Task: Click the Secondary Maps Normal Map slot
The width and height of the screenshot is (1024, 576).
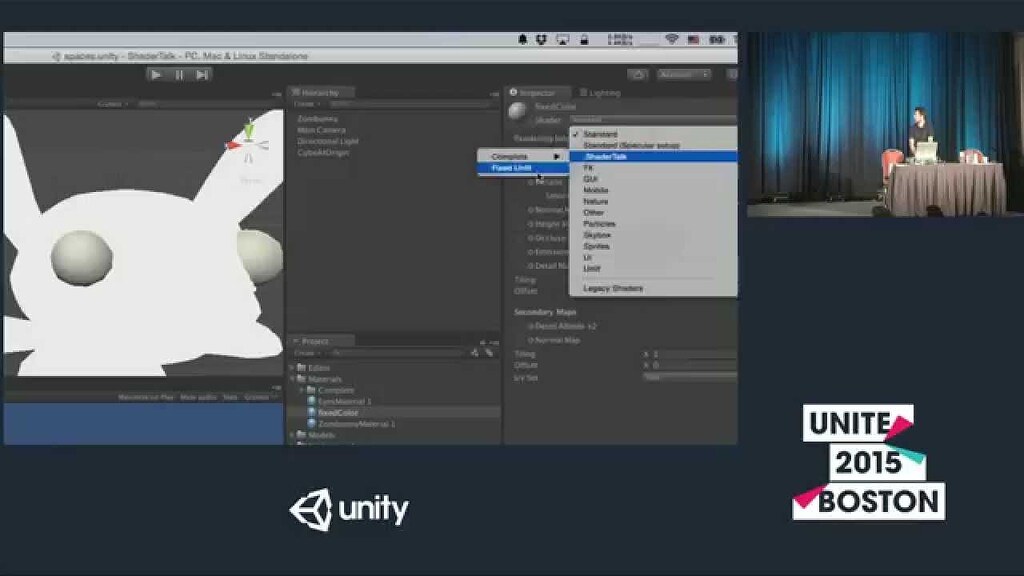Action: [554, 340]
